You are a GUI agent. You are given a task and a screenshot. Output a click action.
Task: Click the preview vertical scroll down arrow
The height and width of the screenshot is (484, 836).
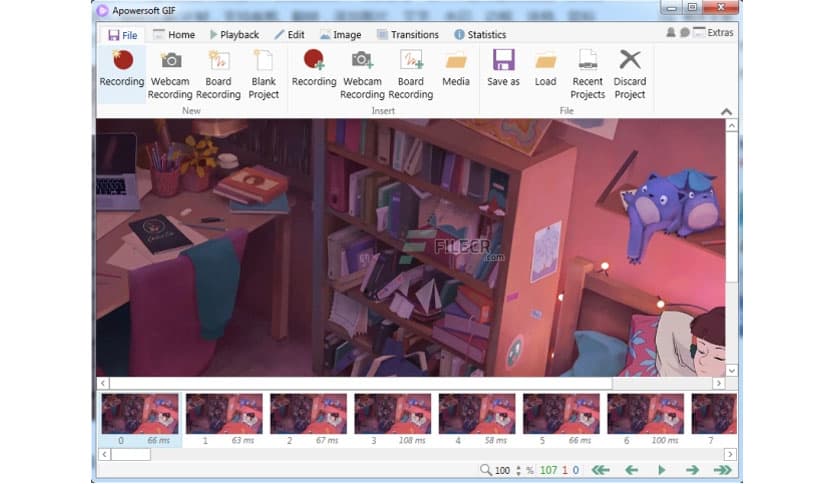(x=732, y=370)
